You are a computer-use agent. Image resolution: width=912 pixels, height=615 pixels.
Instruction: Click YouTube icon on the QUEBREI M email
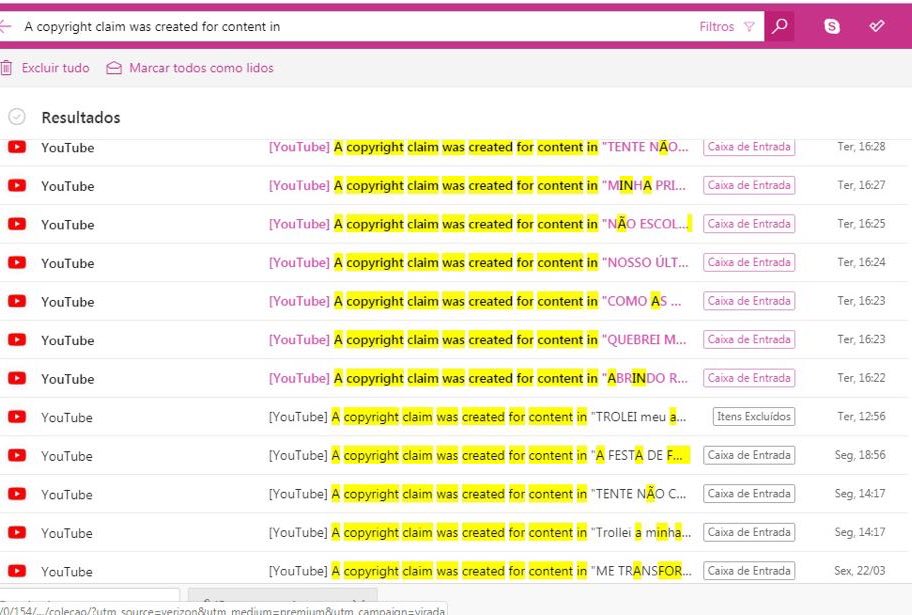tap(17, 339)
